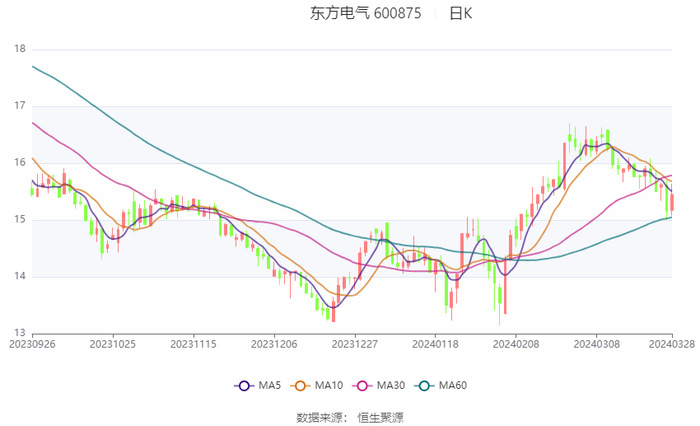
Task: Toggle the MA5 series via its label
Action: tap(267, 386)
